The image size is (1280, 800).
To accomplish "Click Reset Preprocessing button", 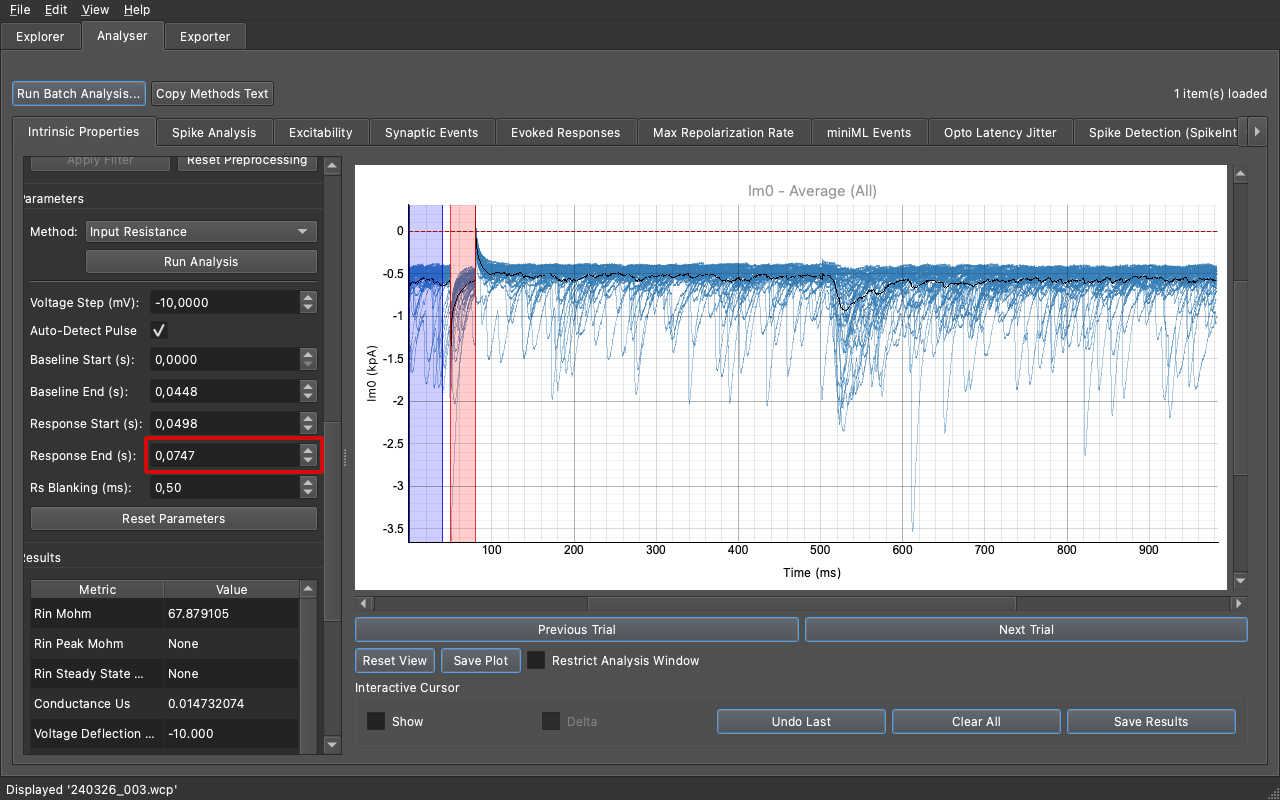I will pyautogui.click(x=247, y=160).
